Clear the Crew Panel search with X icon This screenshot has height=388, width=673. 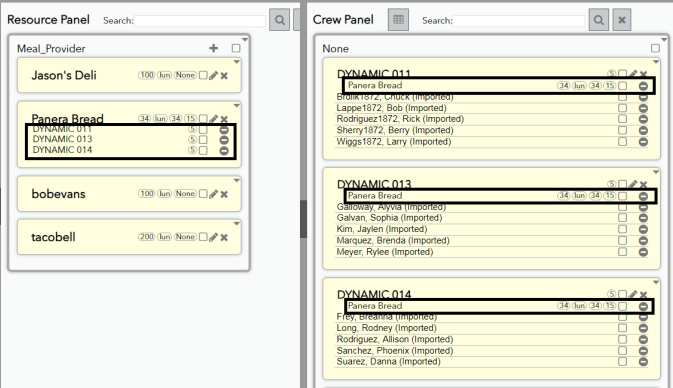[x=621, y=20]
